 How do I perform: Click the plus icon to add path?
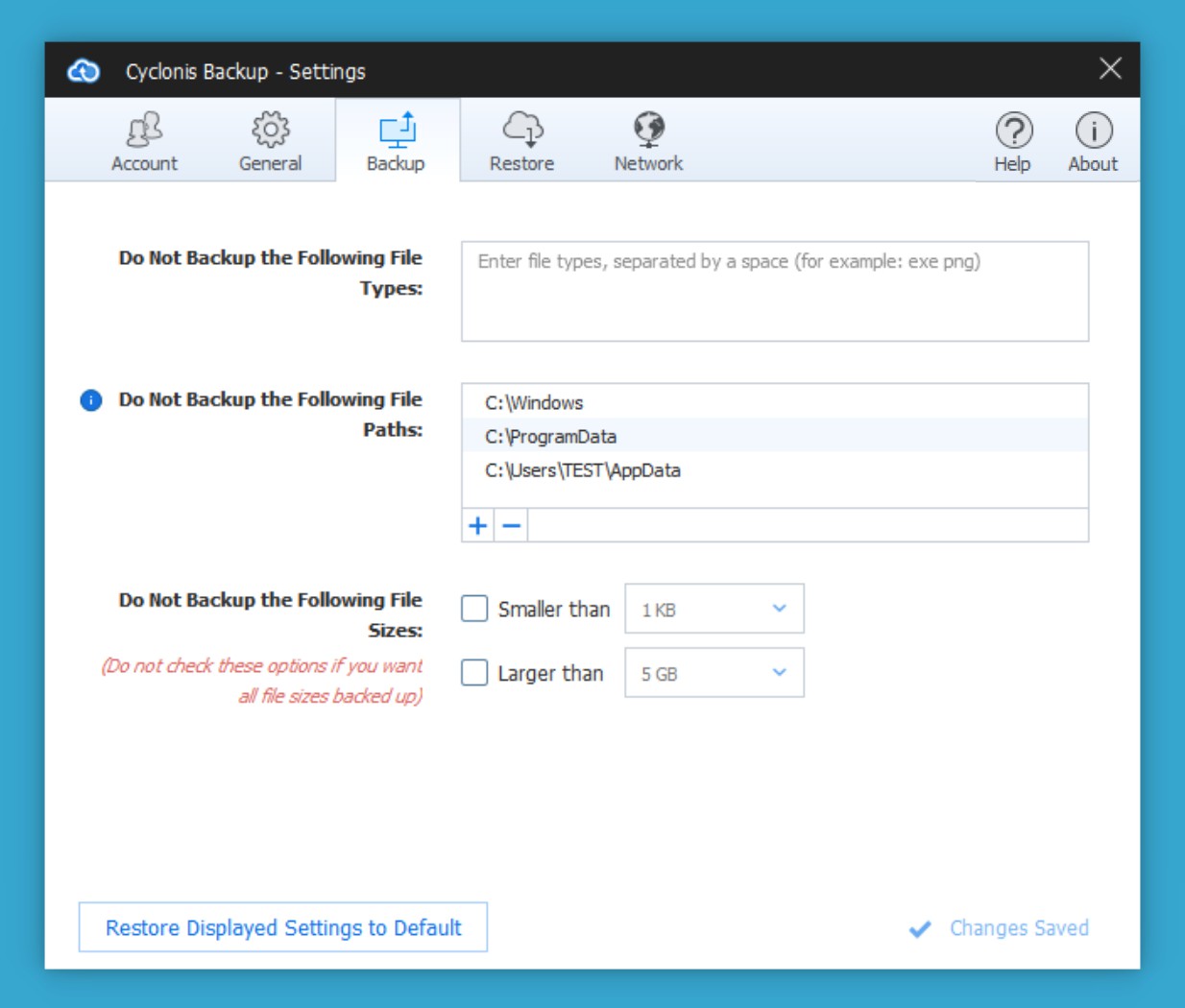coord(478,526)
